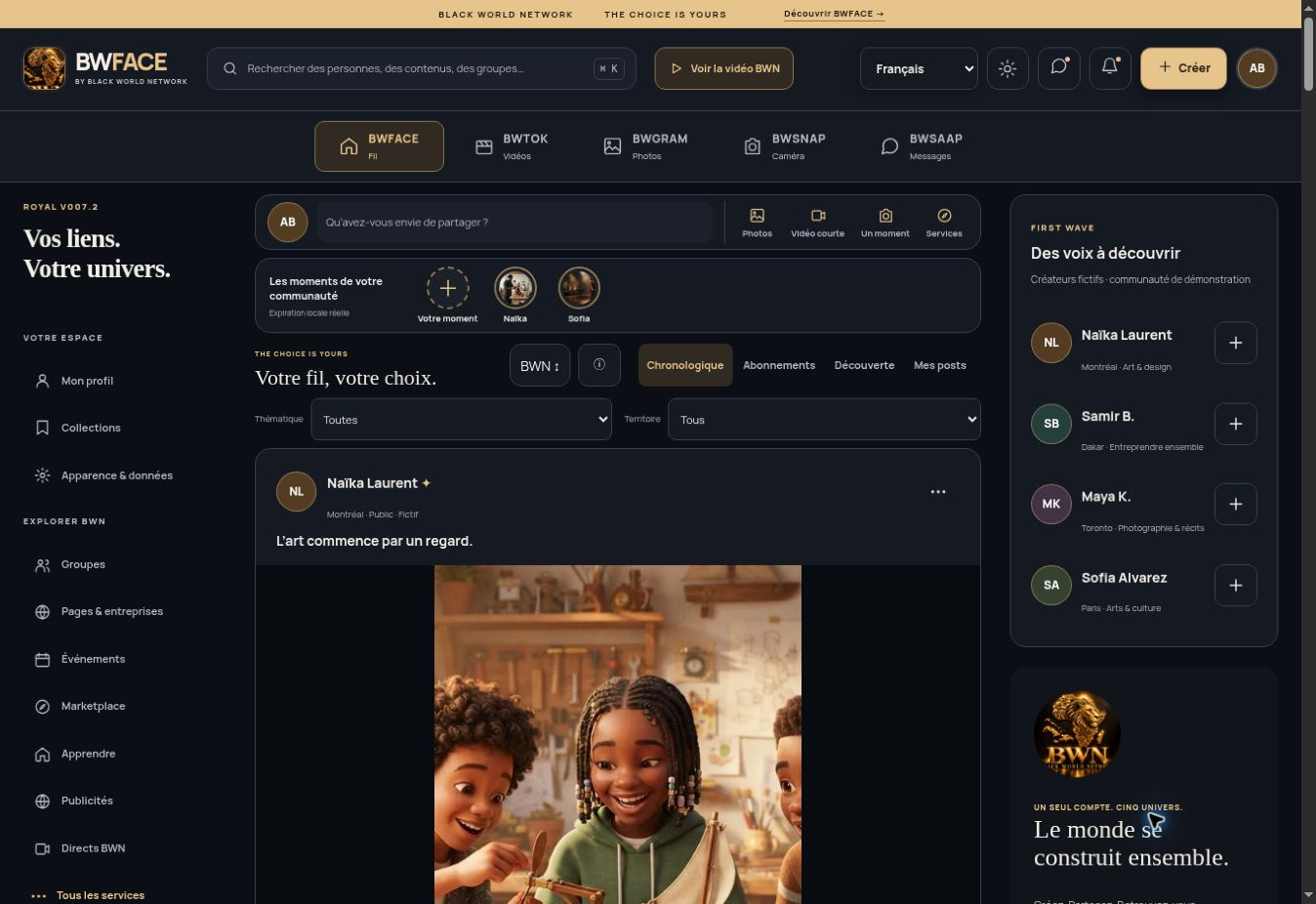Switch to the BWGRAM Photos tab

tap(646, 146)
